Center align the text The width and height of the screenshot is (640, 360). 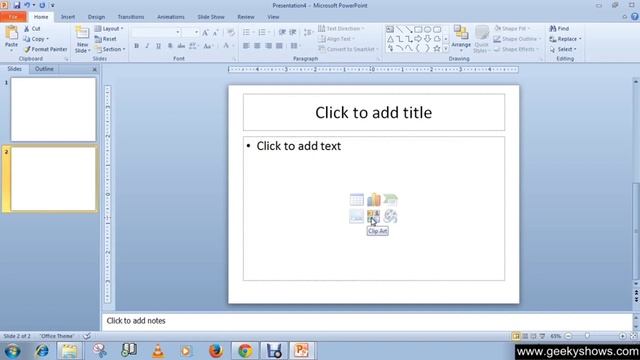[257, 46]
